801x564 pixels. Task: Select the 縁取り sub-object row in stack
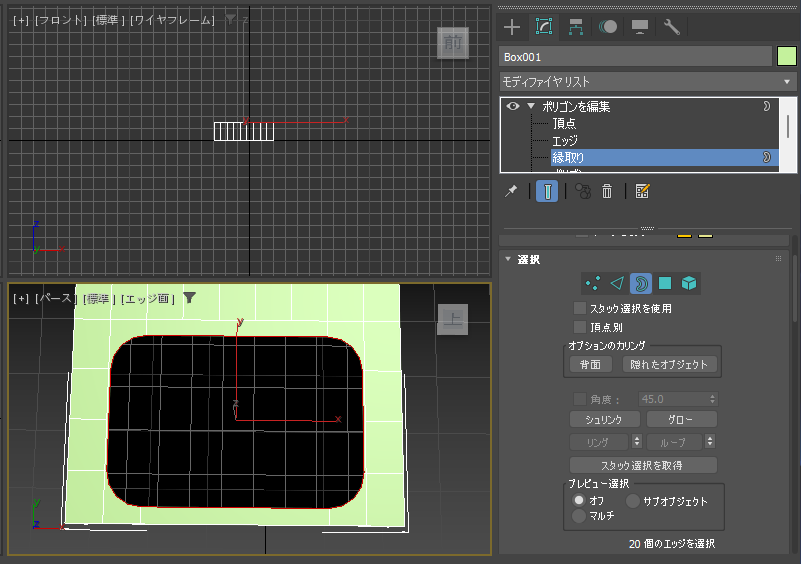[664, 157]
